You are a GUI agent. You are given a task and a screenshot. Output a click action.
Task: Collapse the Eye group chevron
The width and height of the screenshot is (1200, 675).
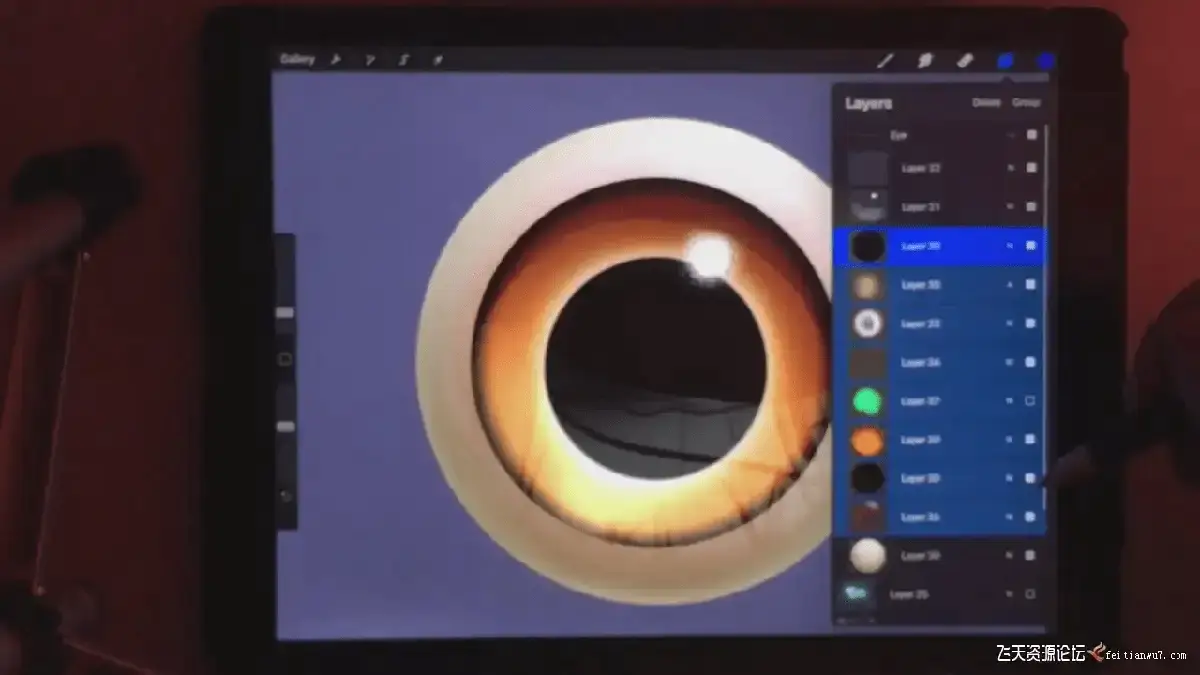click(x=1011, y=135)
